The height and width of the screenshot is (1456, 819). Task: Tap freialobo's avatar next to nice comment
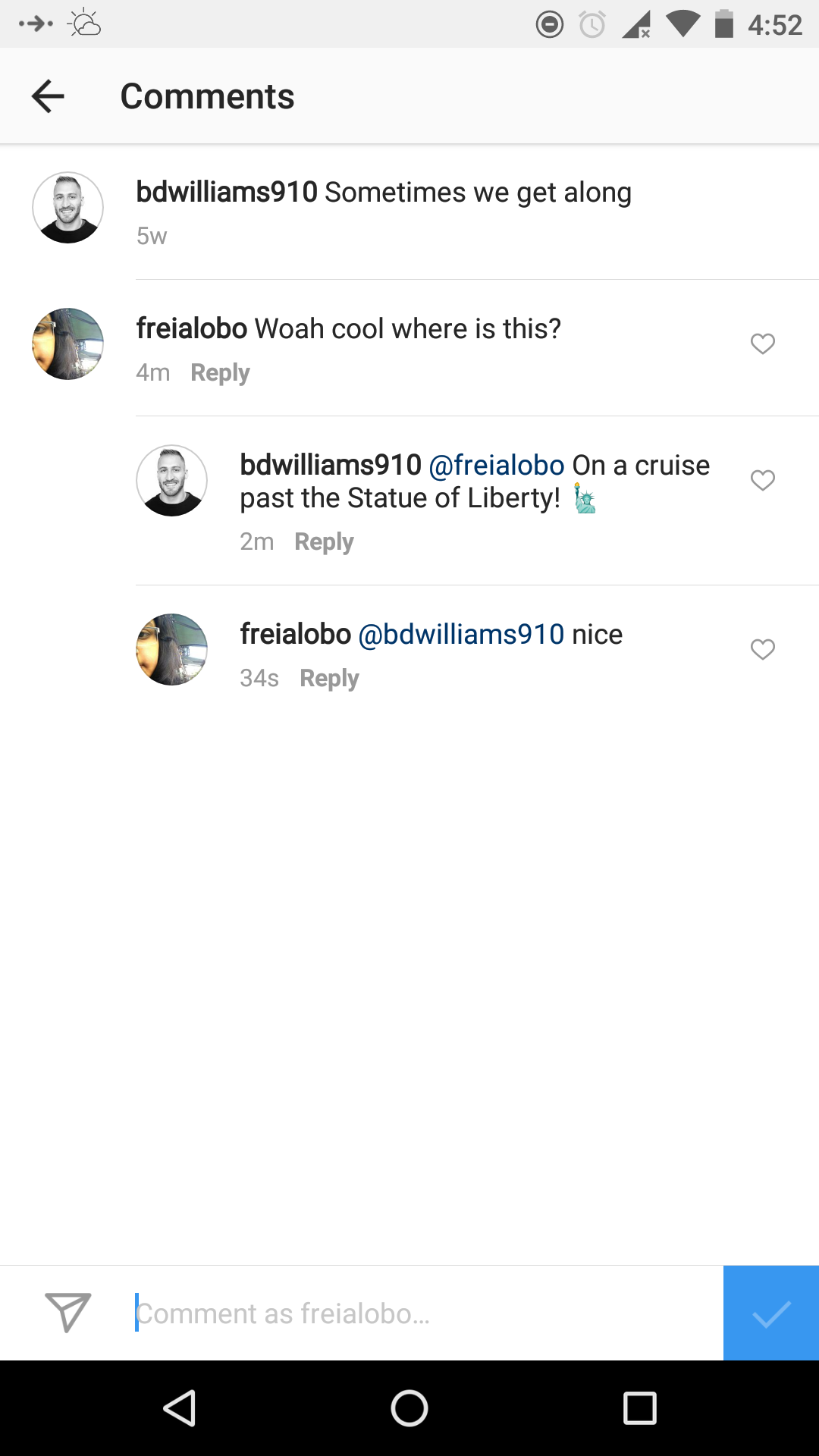coord(171,649)
